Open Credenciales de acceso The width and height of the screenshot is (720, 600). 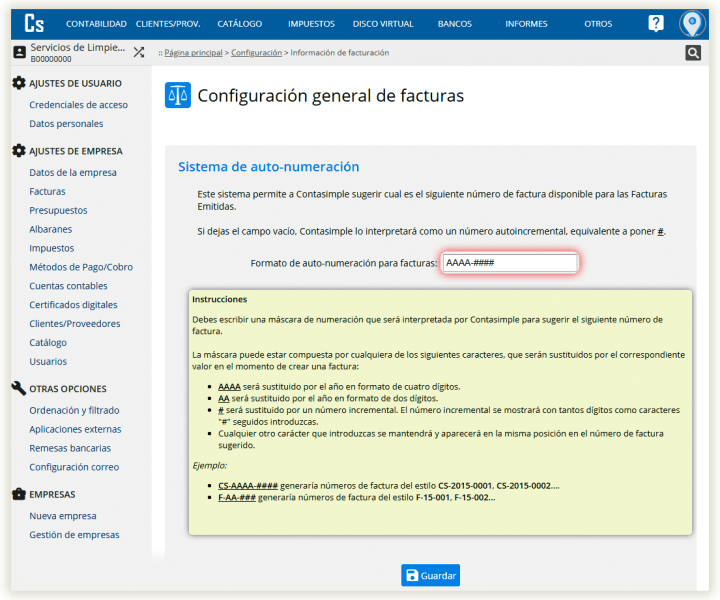79,105
